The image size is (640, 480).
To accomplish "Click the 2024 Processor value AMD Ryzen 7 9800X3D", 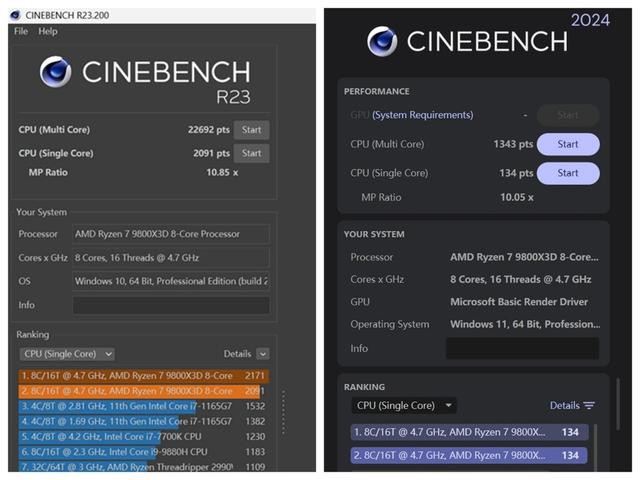I will (x=524, y=257).
